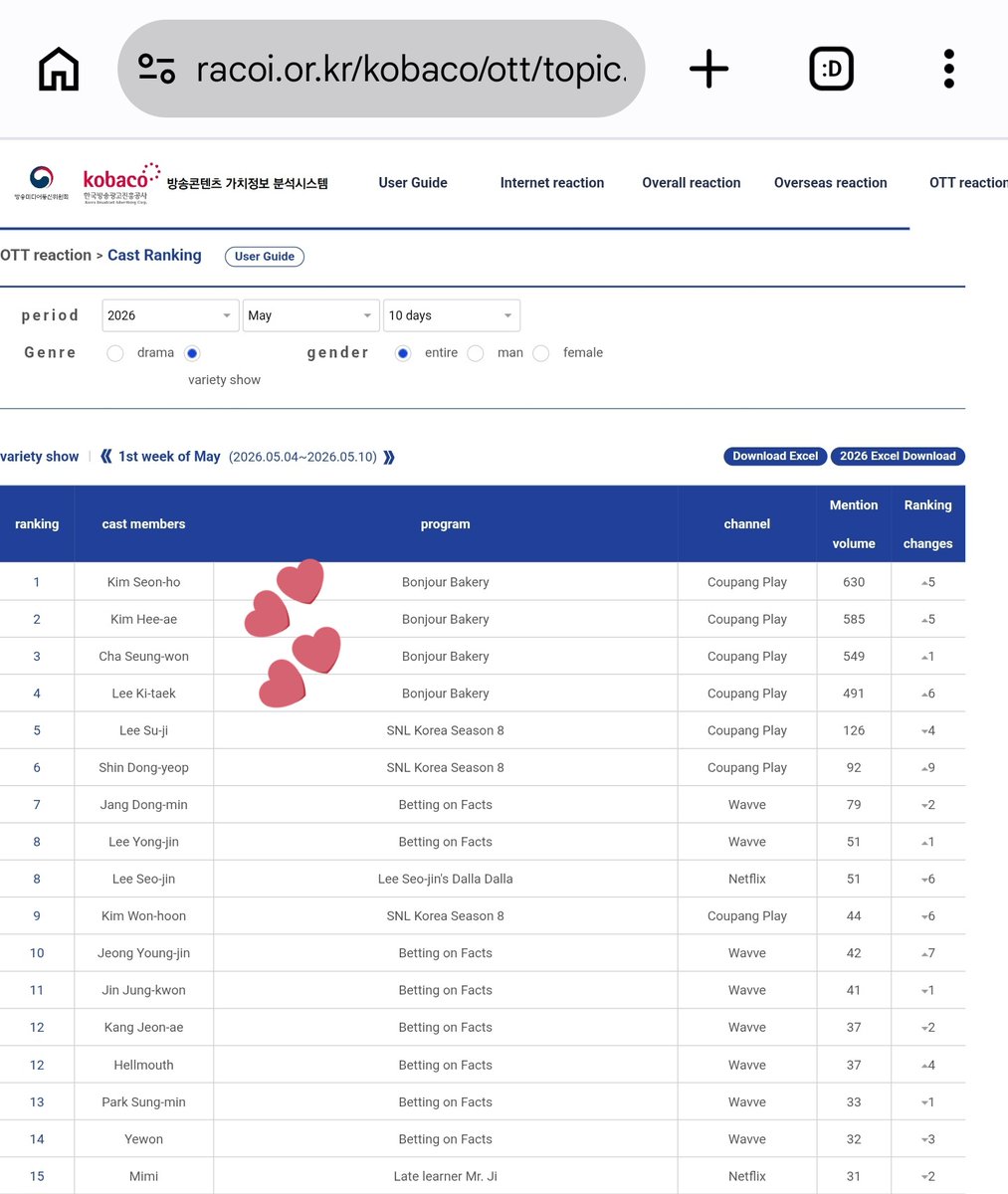Open the 10 days period dropdown

[x=452, y=315]
